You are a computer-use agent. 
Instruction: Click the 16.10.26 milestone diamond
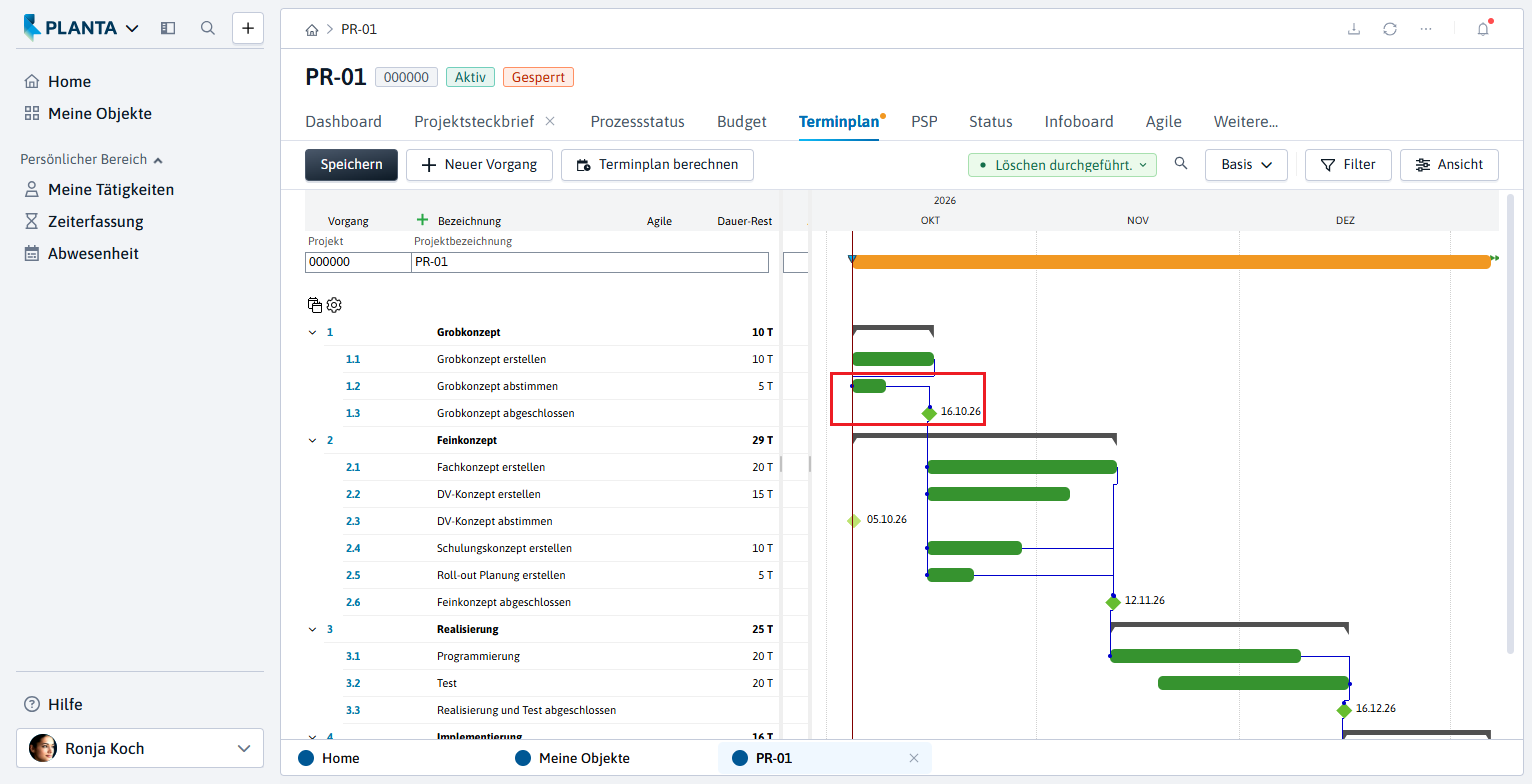pos(929,412)
